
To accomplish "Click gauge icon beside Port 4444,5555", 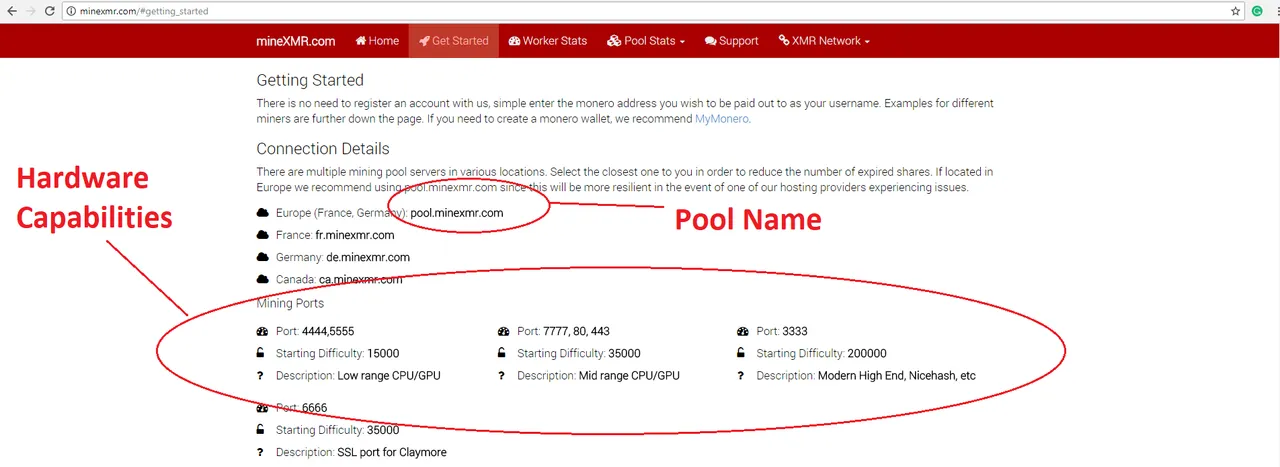I will (263, 331).
